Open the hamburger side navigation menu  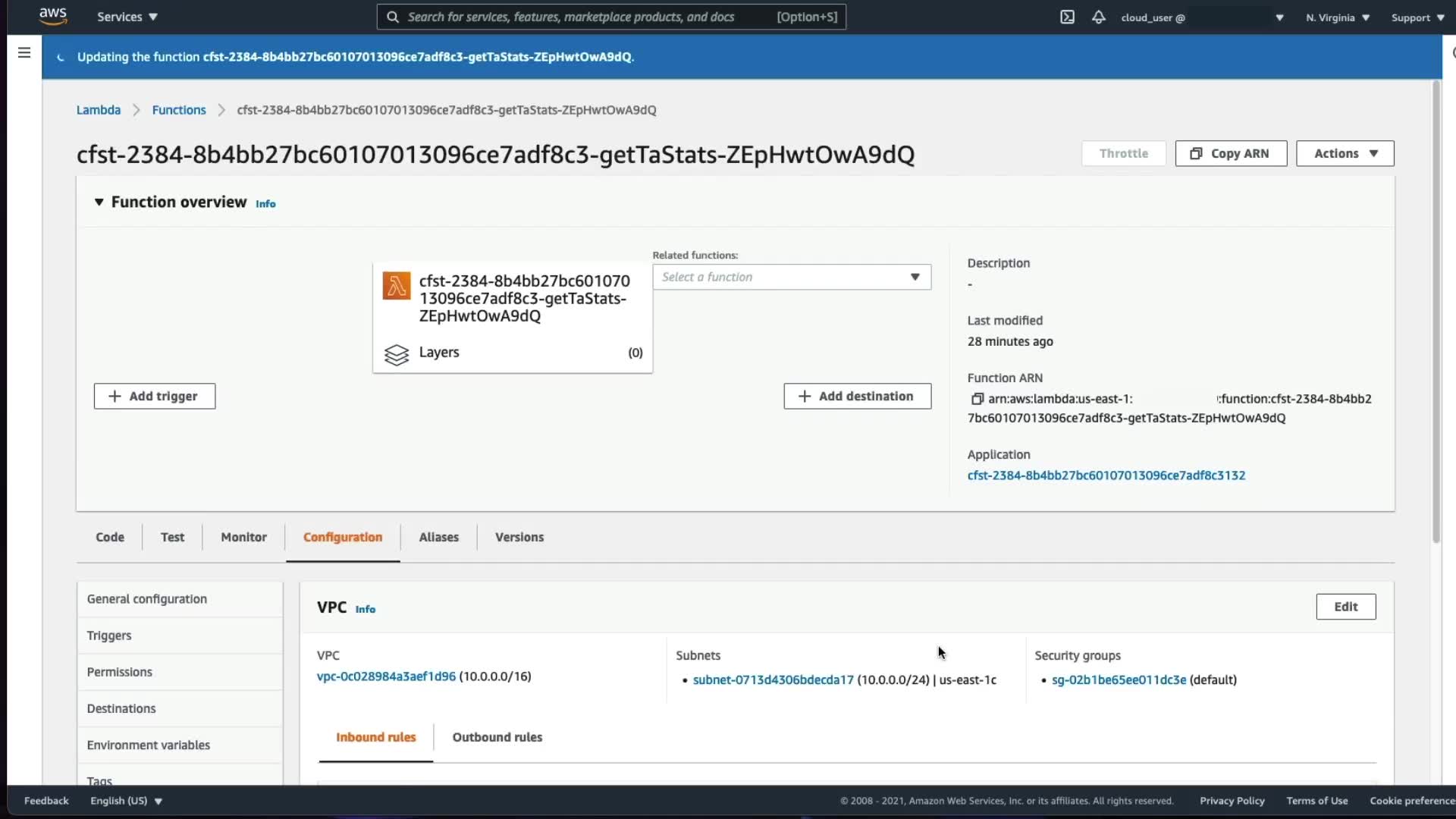coord(24,52)
